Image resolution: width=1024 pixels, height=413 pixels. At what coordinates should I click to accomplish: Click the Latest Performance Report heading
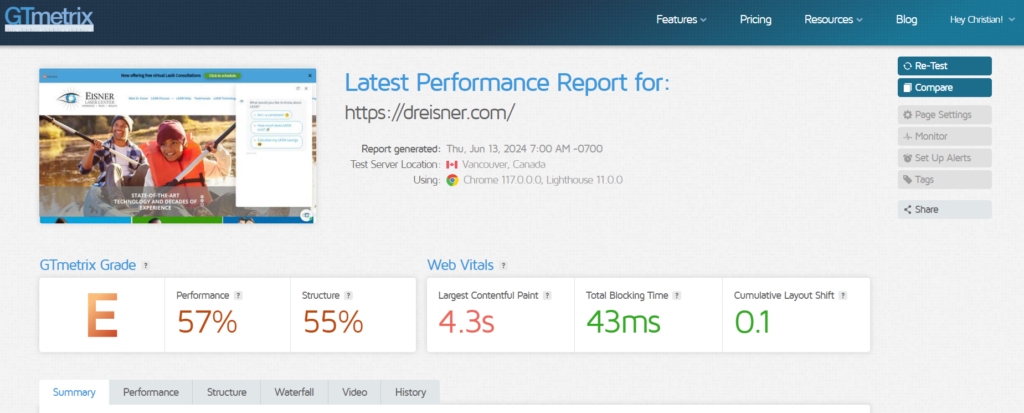(x=507, y=83)
